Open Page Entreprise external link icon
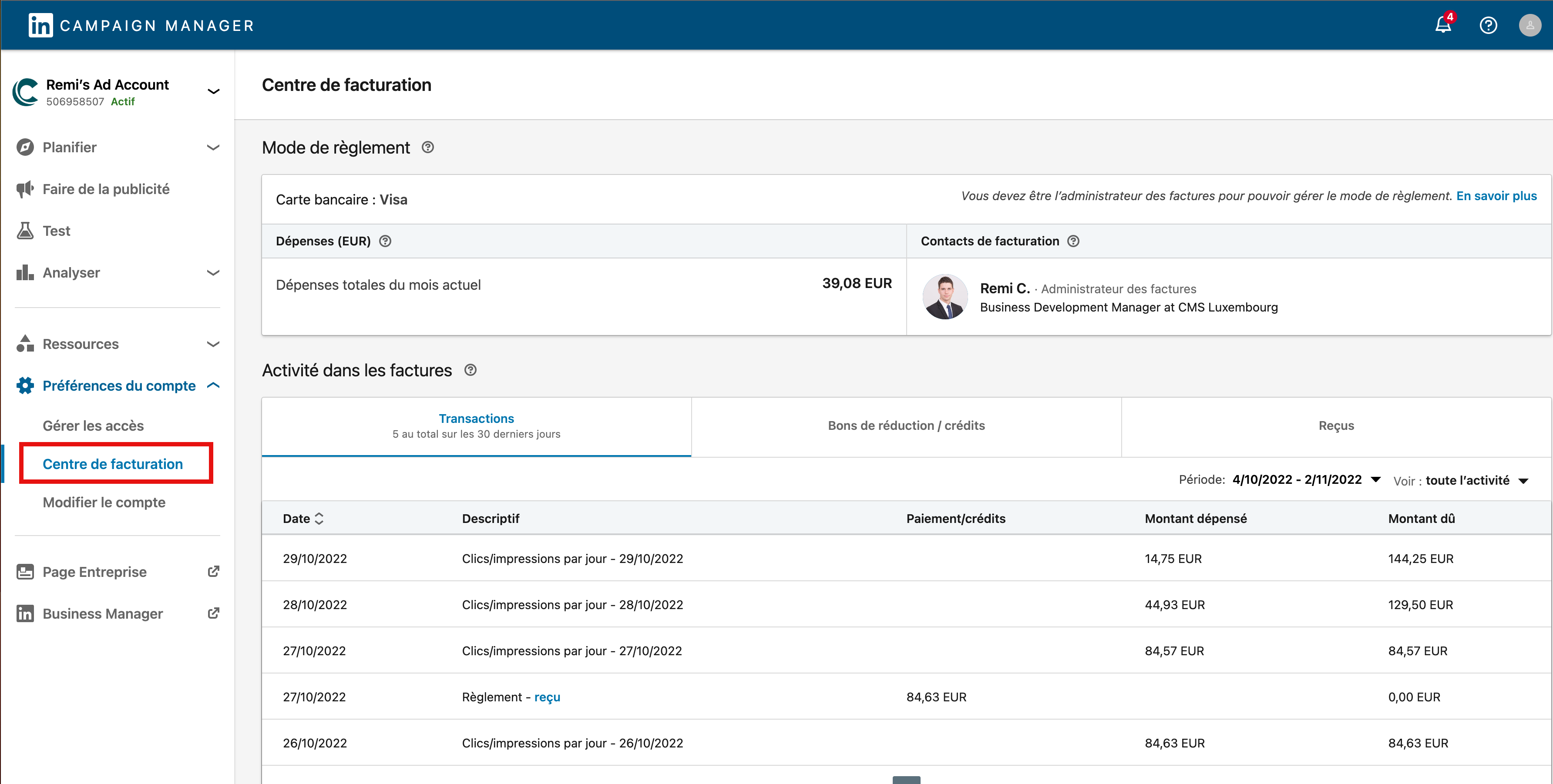 (213, 571)
